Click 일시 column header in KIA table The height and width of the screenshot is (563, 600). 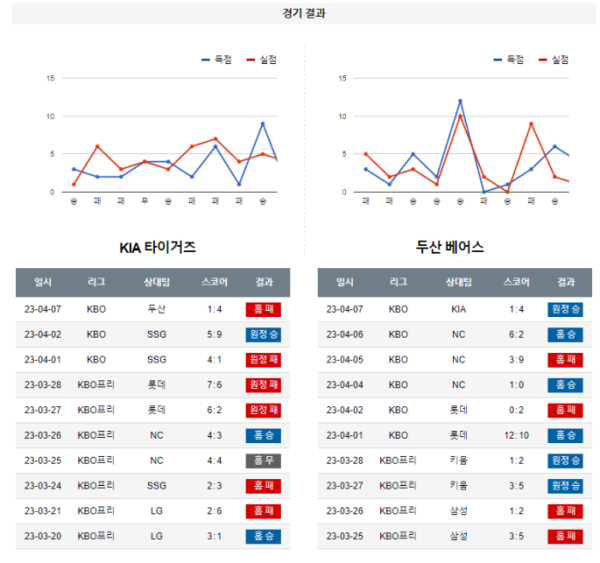(43, 282)
